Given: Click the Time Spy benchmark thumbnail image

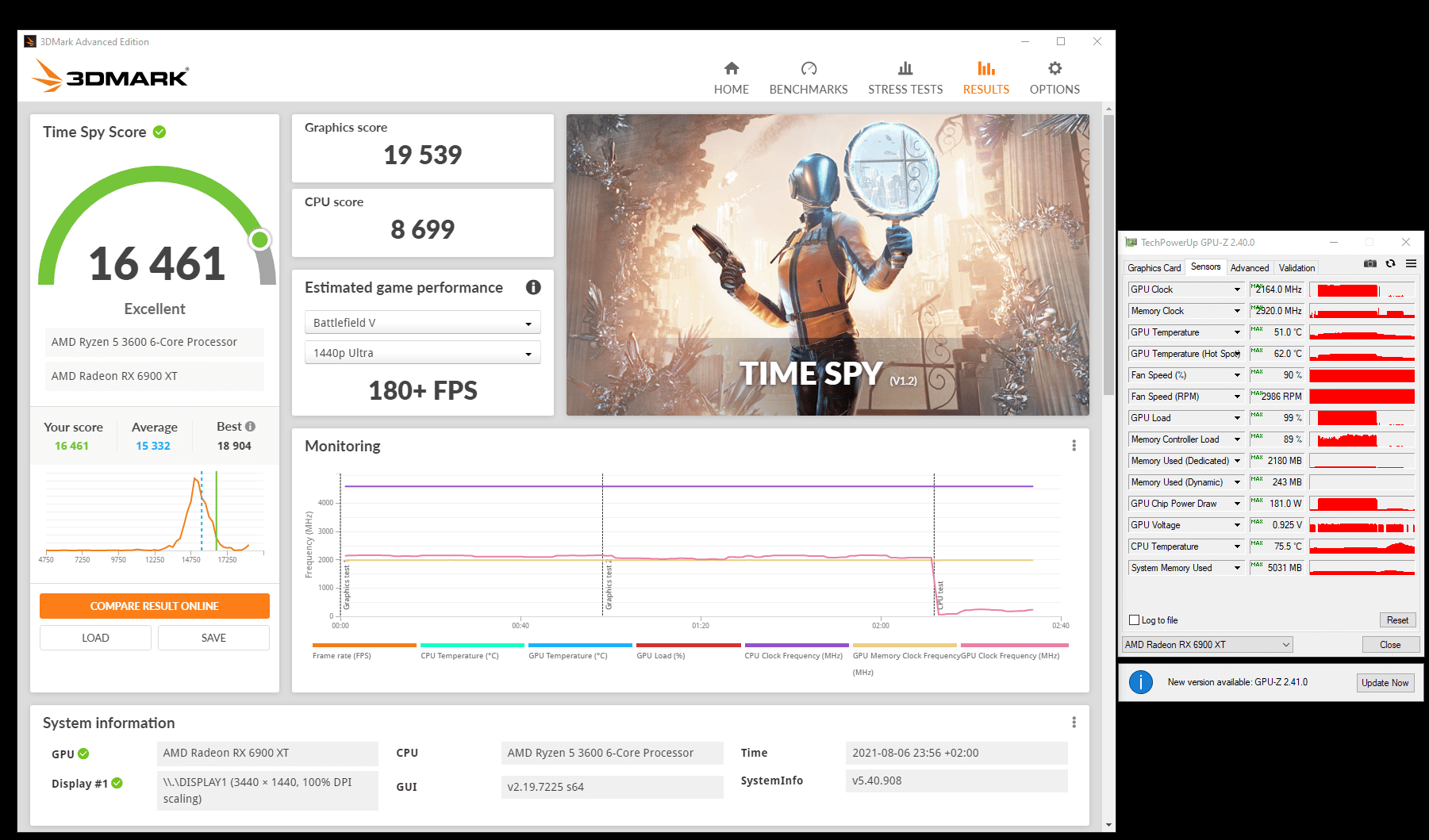Looking at the screenshot, I should 828,265.
